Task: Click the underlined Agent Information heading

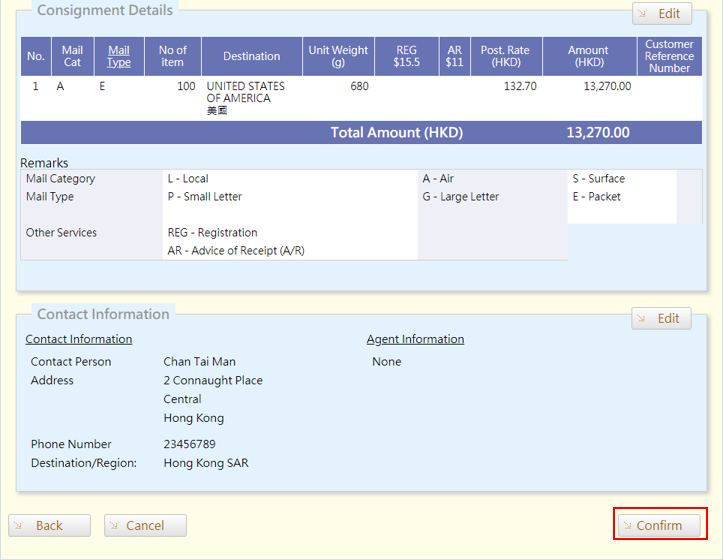Action: 415,339
